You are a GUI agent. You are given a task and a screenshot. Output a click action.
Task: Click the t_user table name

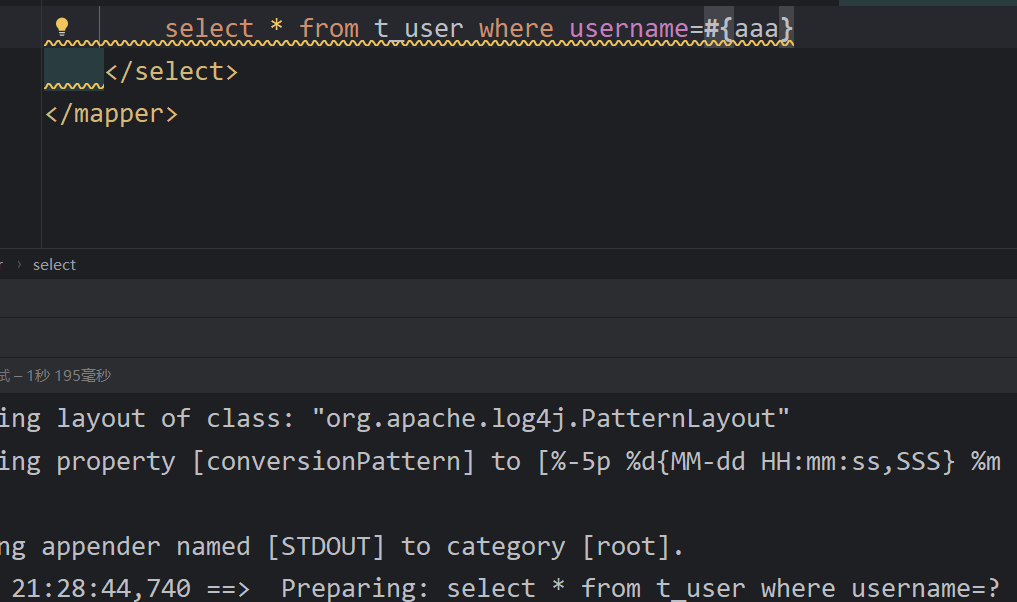coord(419,29)
